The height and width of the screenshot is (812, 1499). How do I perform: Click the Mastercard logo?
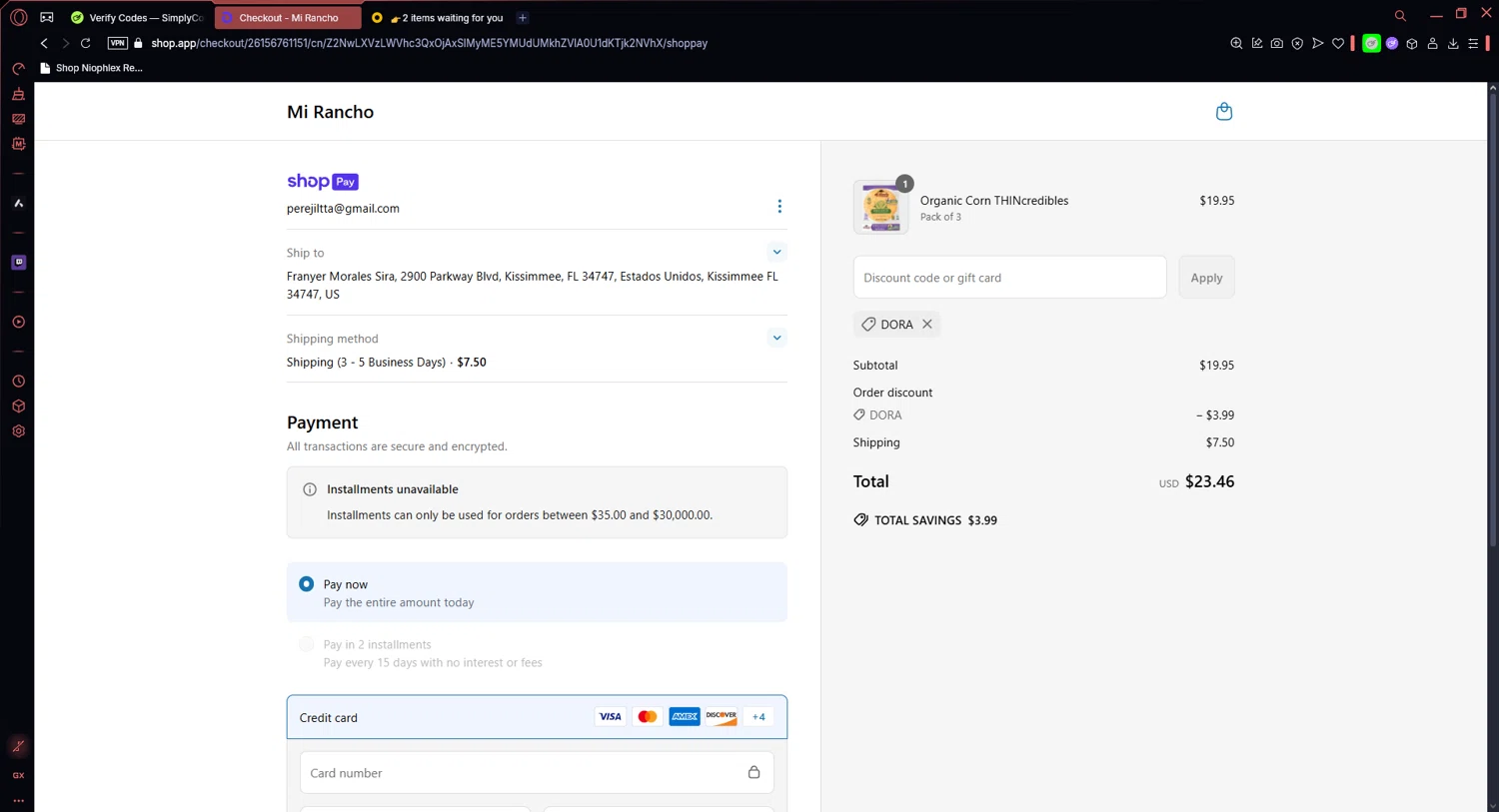[x=647, y=717]
